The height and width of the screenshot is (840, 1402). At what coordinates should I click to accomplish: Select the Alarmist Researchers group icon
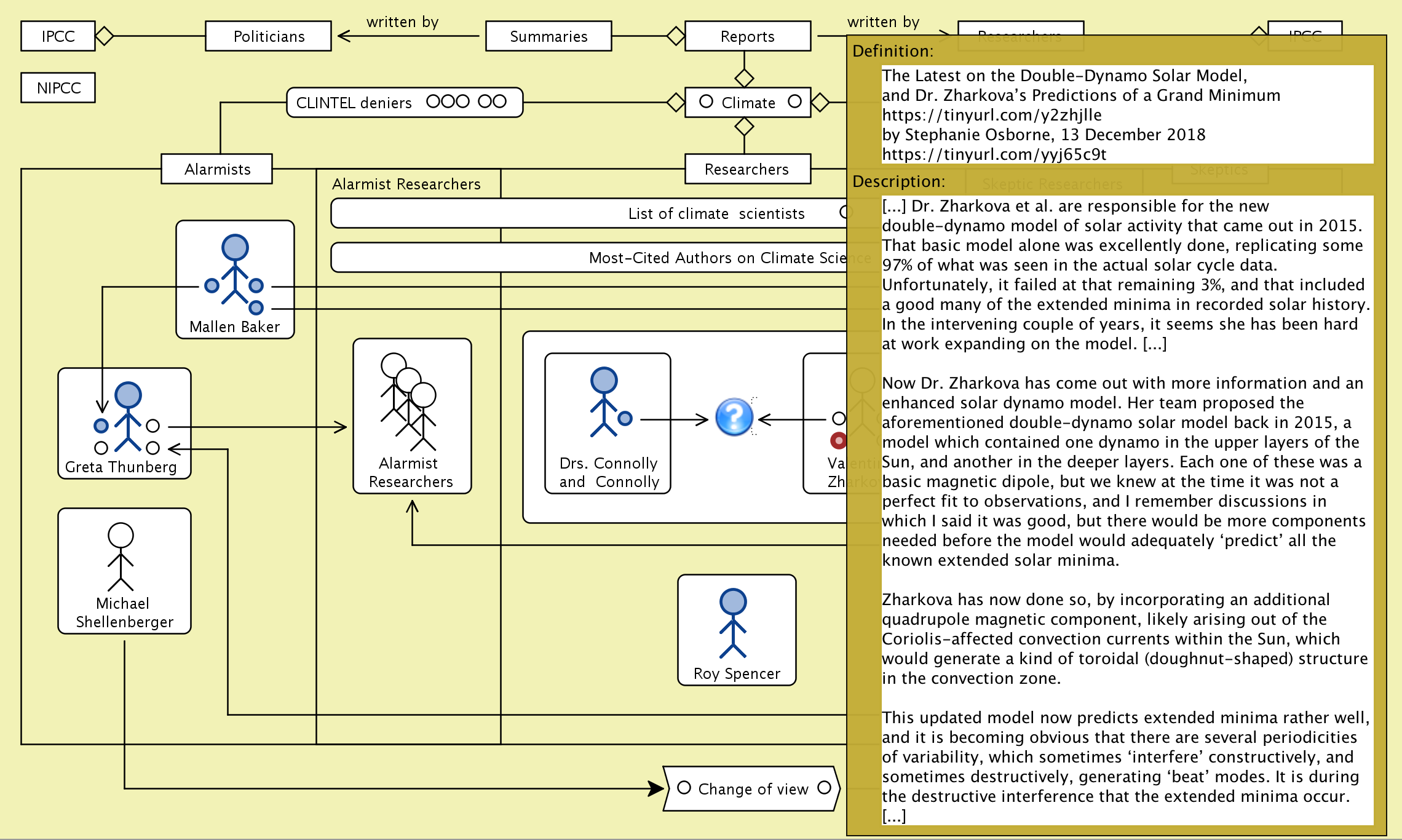[x=409, y=402]
